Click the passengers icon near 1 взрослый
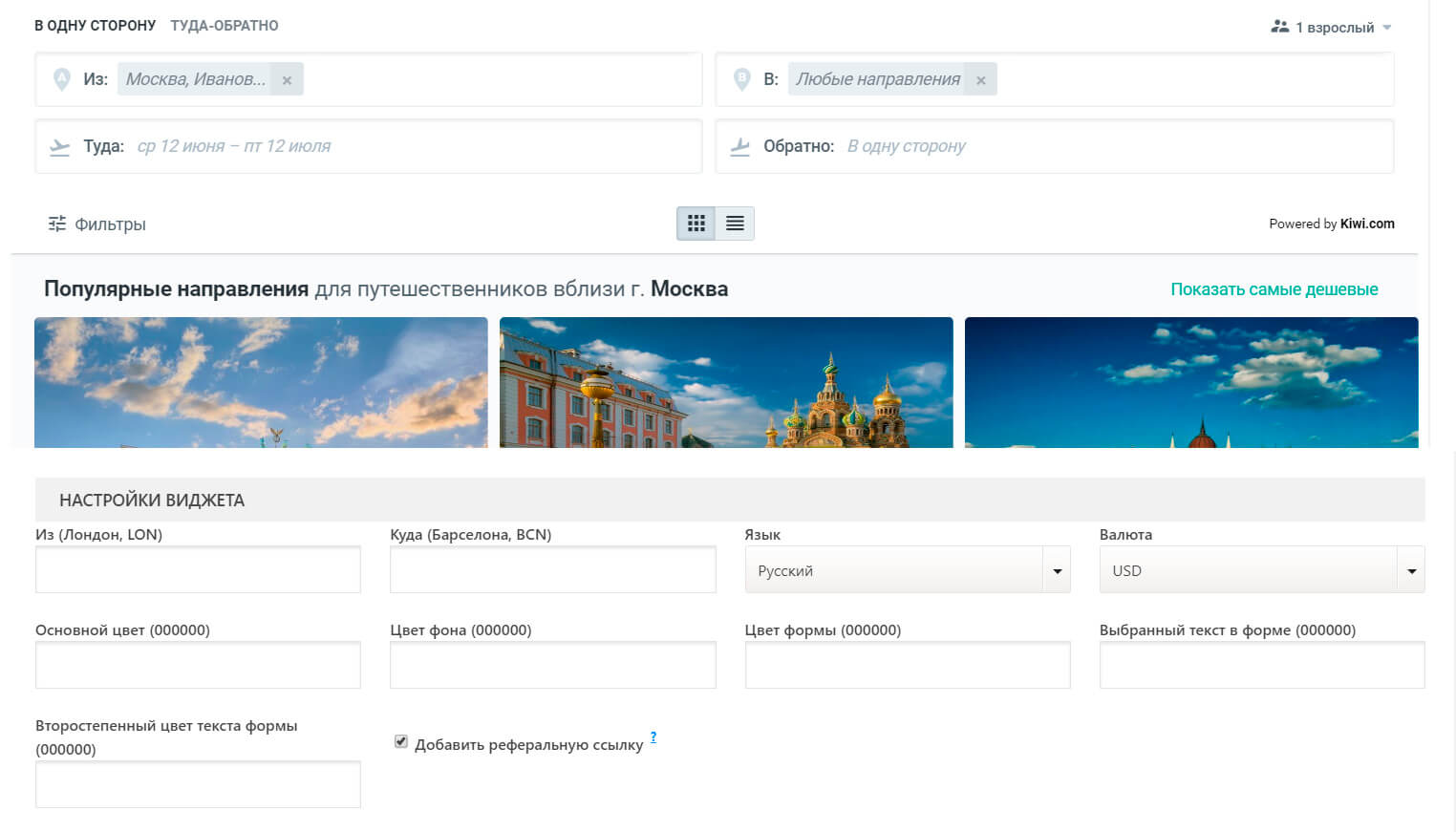The image size is (1456, 832). (1280, 27)
